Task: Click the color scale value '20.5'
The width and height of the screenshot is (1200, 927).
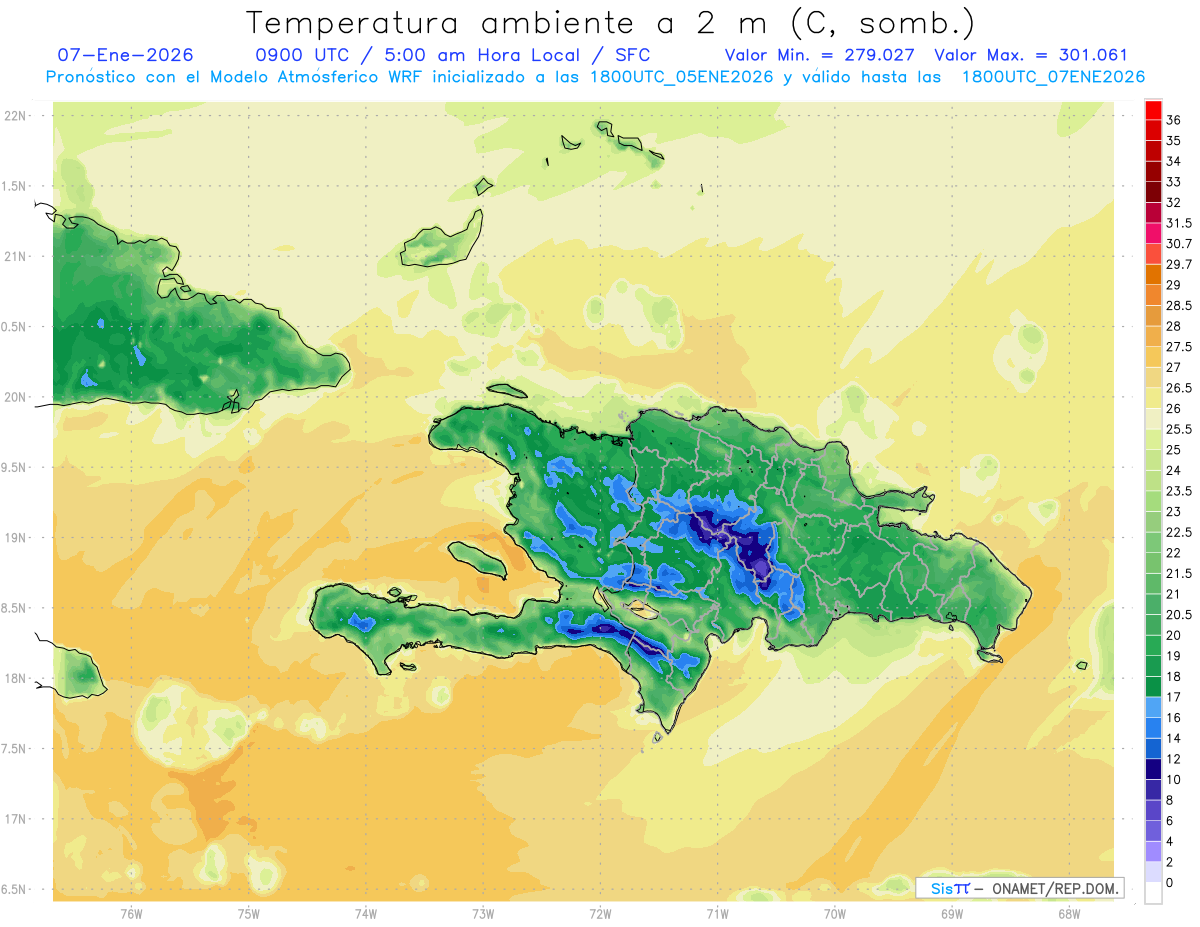Action: tap(1179, 615)
